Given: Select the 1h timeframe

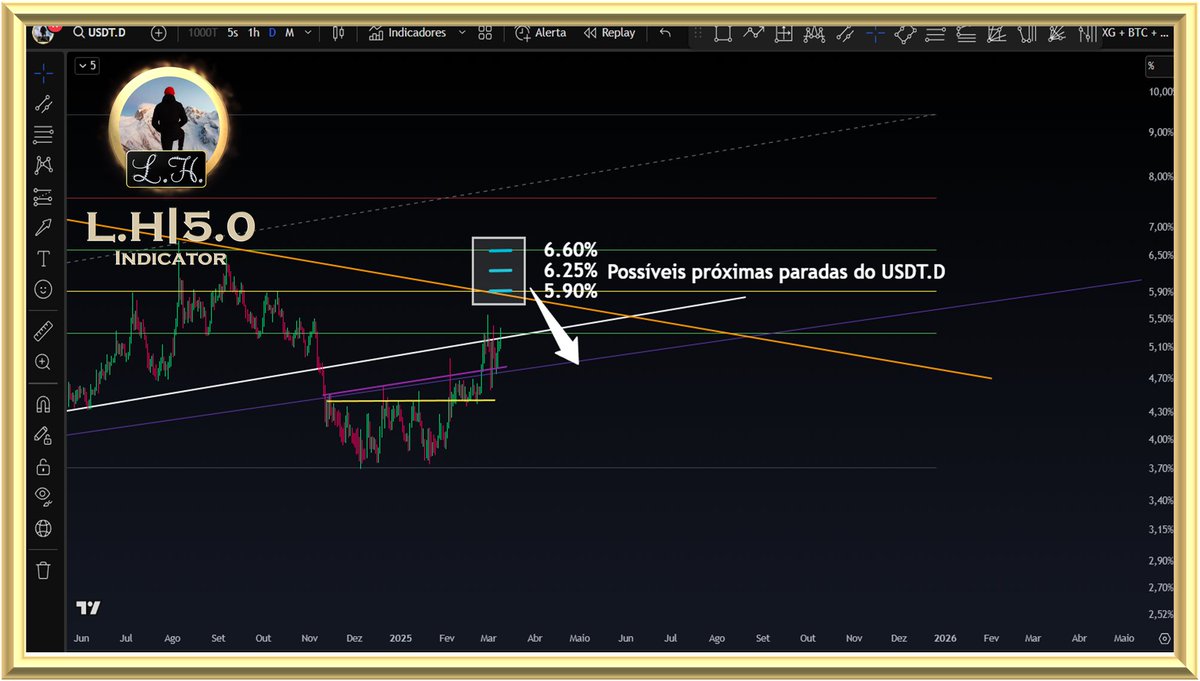Looking at the screenshot, I should 254,33.
